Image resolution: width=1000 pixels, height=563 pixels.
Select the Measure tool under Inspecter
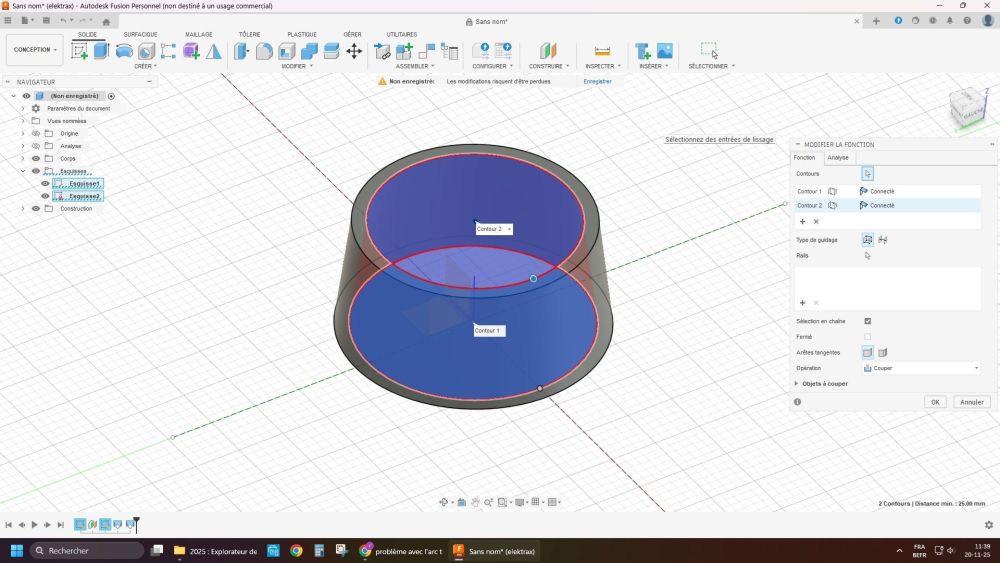tap(602, 51)
